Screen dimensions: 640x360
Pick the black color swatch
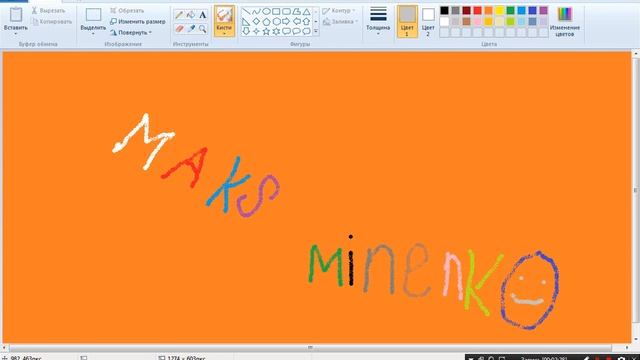(444, 11)
